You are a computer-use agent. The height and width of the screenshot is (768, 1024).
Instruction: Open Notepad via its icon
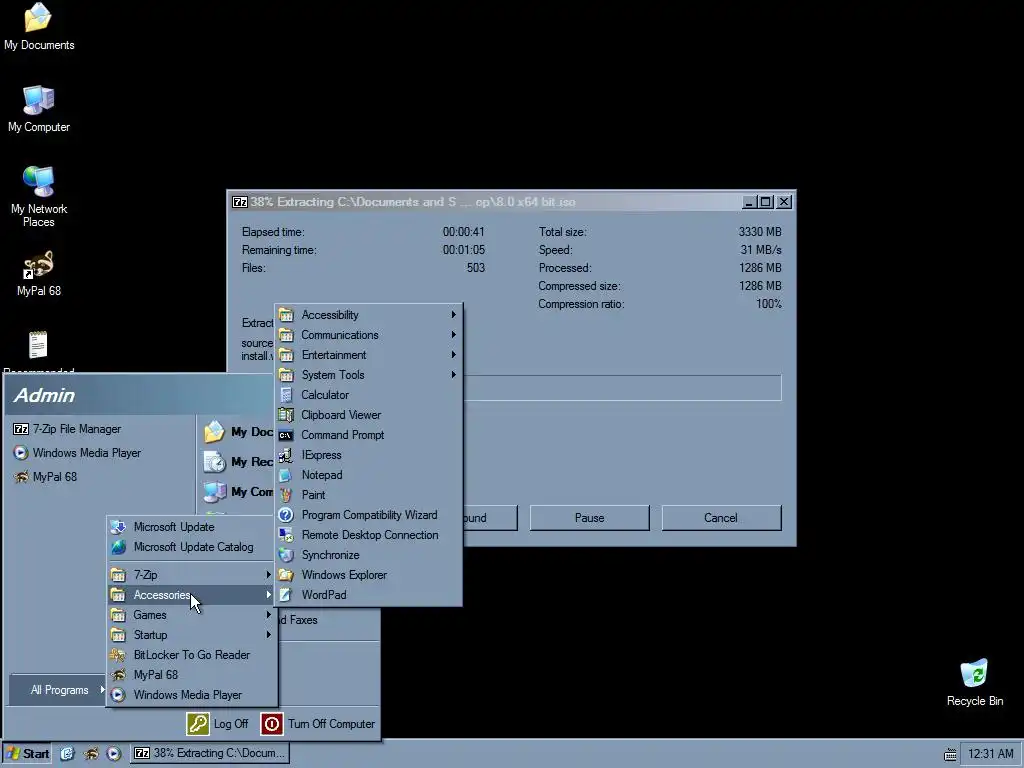pos(285,475)
